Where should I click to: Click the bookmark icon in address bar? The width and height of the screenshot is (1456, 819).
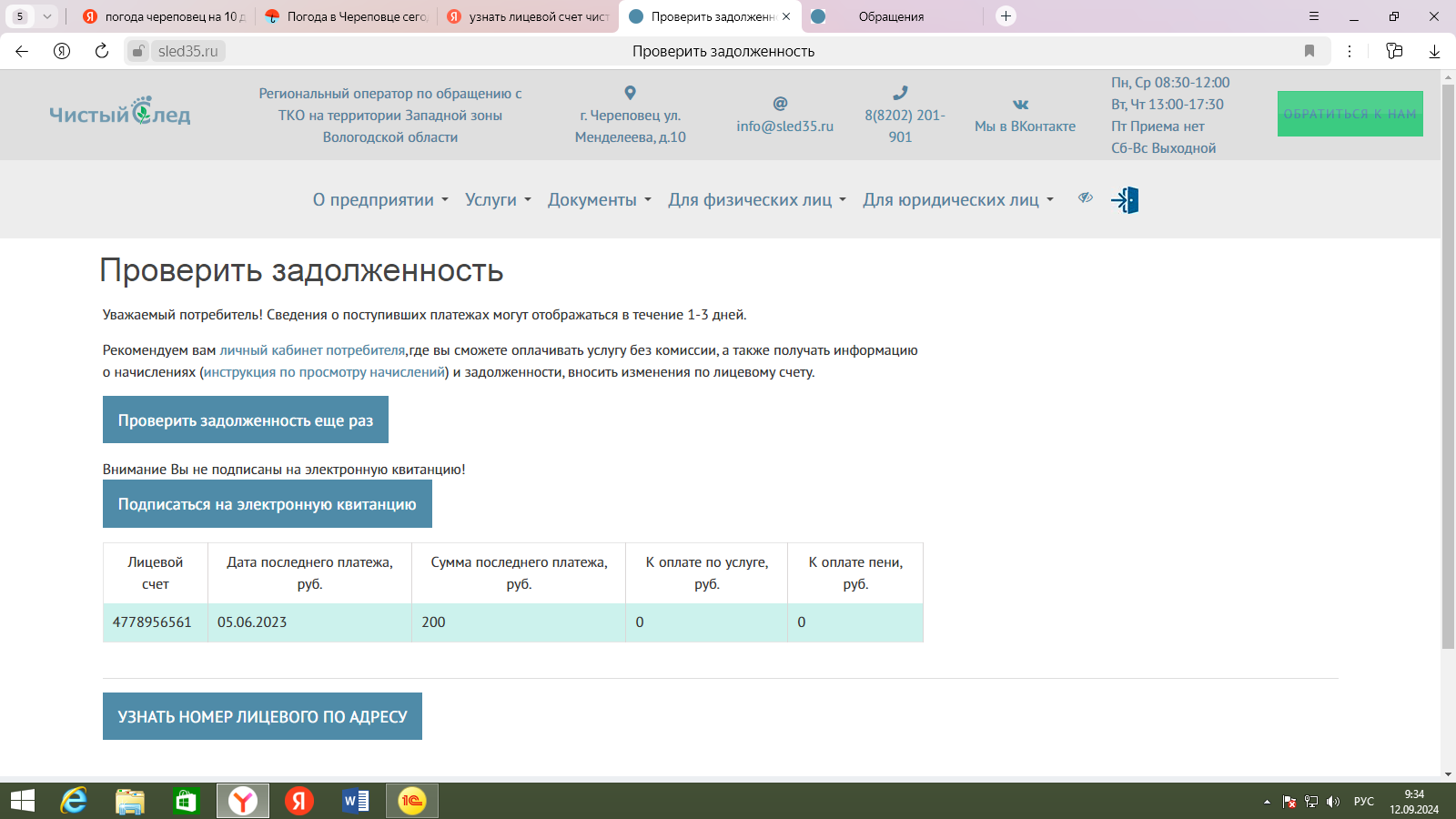tap(1309, 51)
